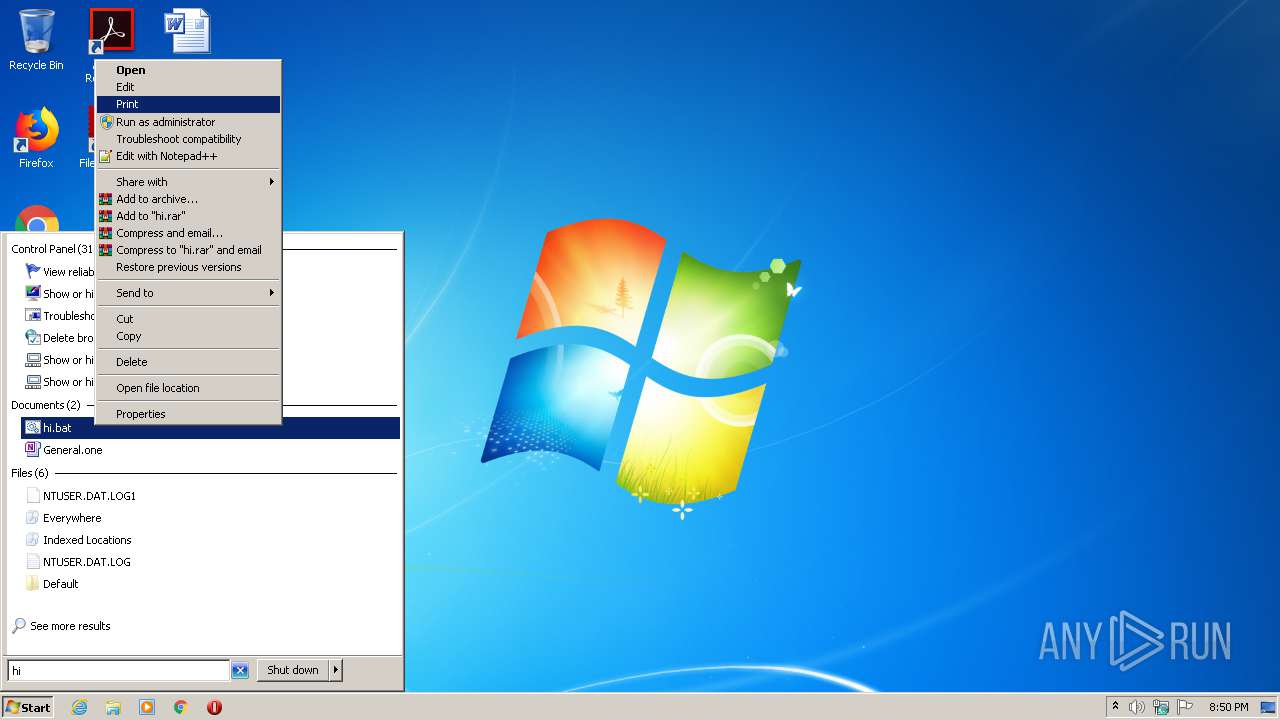Viewport: 1280px width, 720px height.
Task: Choose Open in the context menu
Action: (188, 70)
